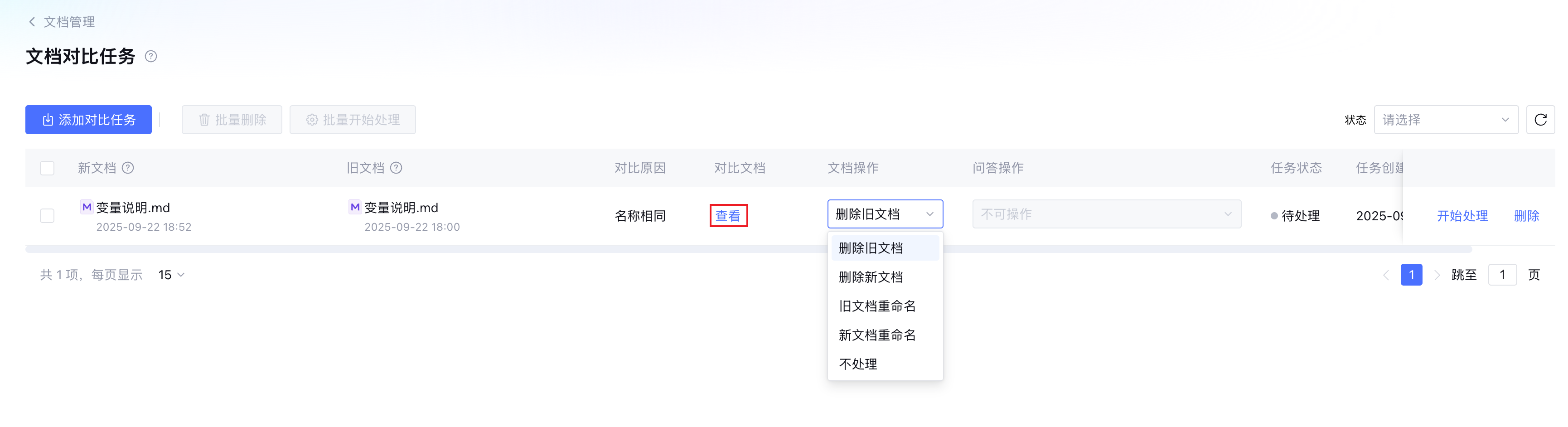The width and height of the screenshot is (1568, 427).
Task: Click the 添加对比任务 button
Action: pos(88,119)
